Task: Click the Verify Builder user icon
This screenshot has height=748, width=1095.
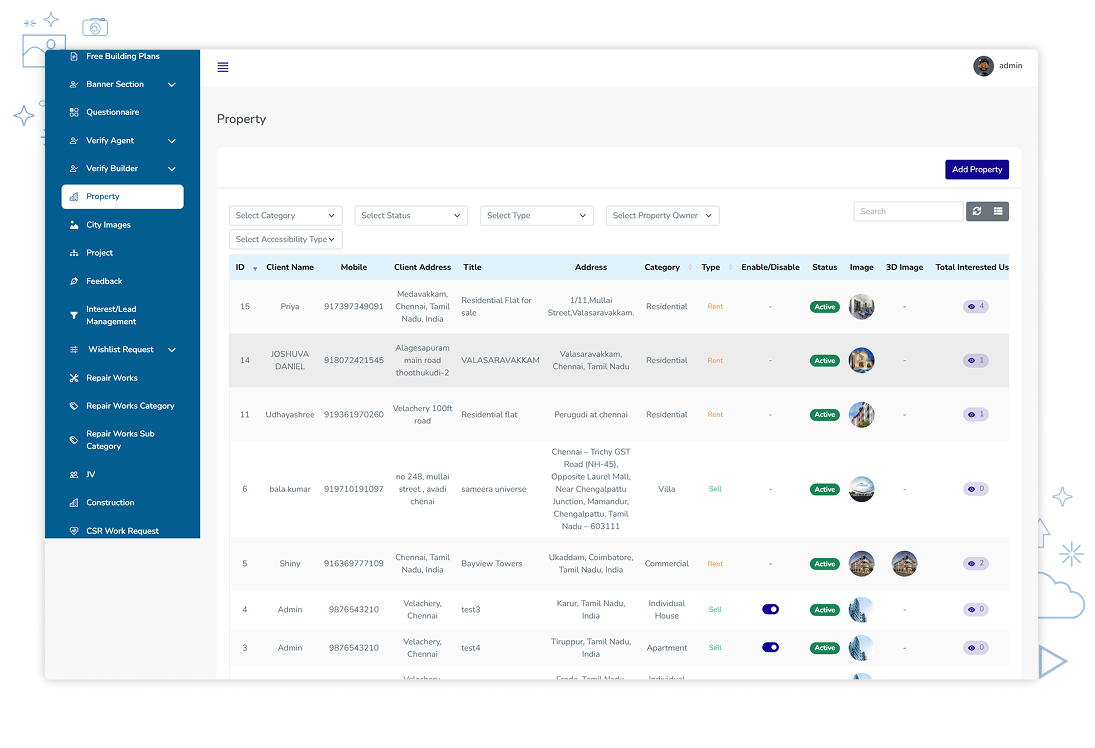Action: pyautogui.click(x=74, y=169)
